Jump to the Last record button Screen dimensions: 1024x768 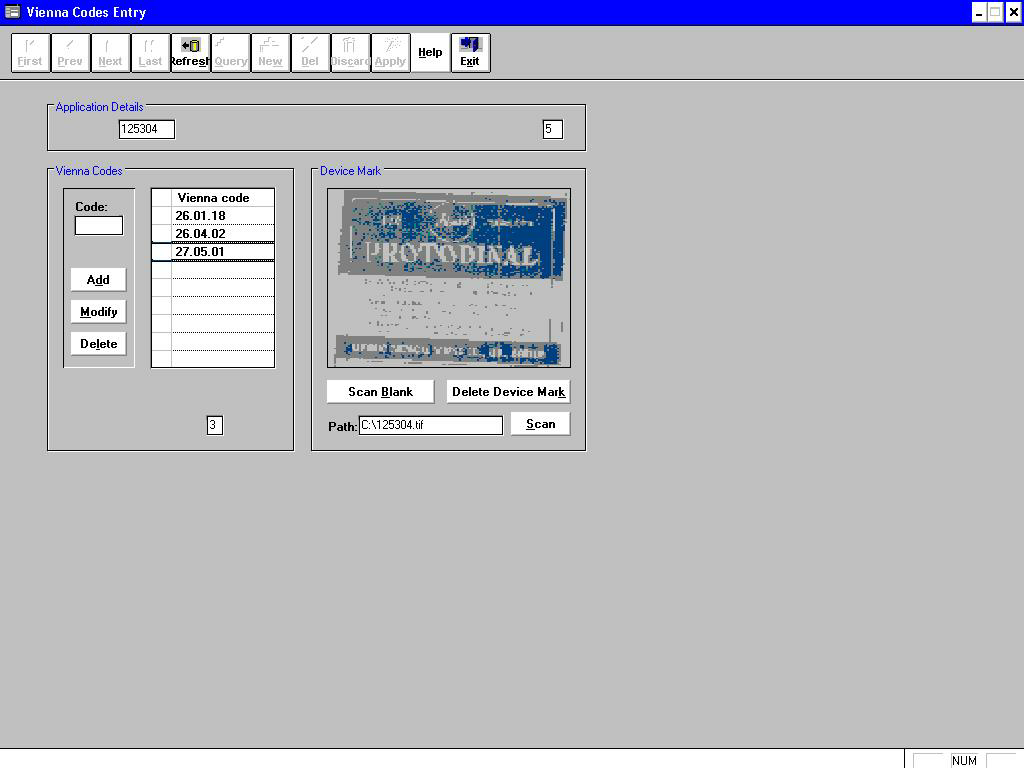click(150, 53)
